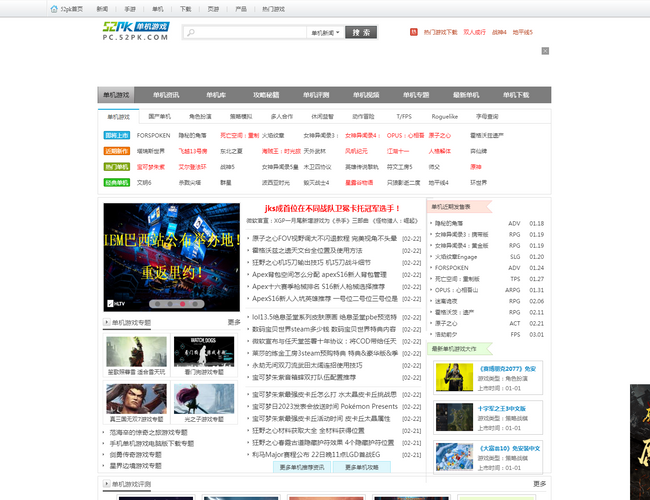Open 单机库 in the gray navigation bar
Viewport: 650px width, 500px height.
(x=216, y=95)
